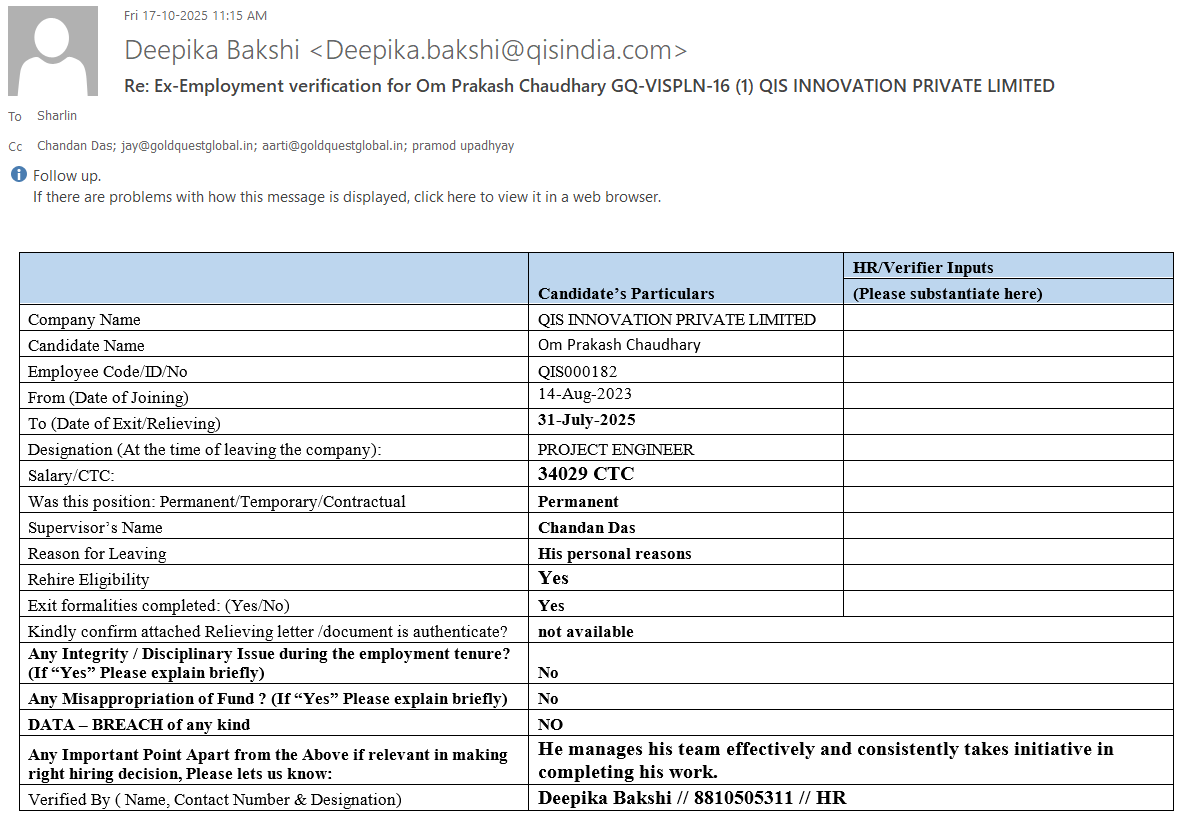The image size is (1182, 815).
Task: Click the date 'Fri 17-10-2025 11:15 AM'
Action: pos(195,15)
